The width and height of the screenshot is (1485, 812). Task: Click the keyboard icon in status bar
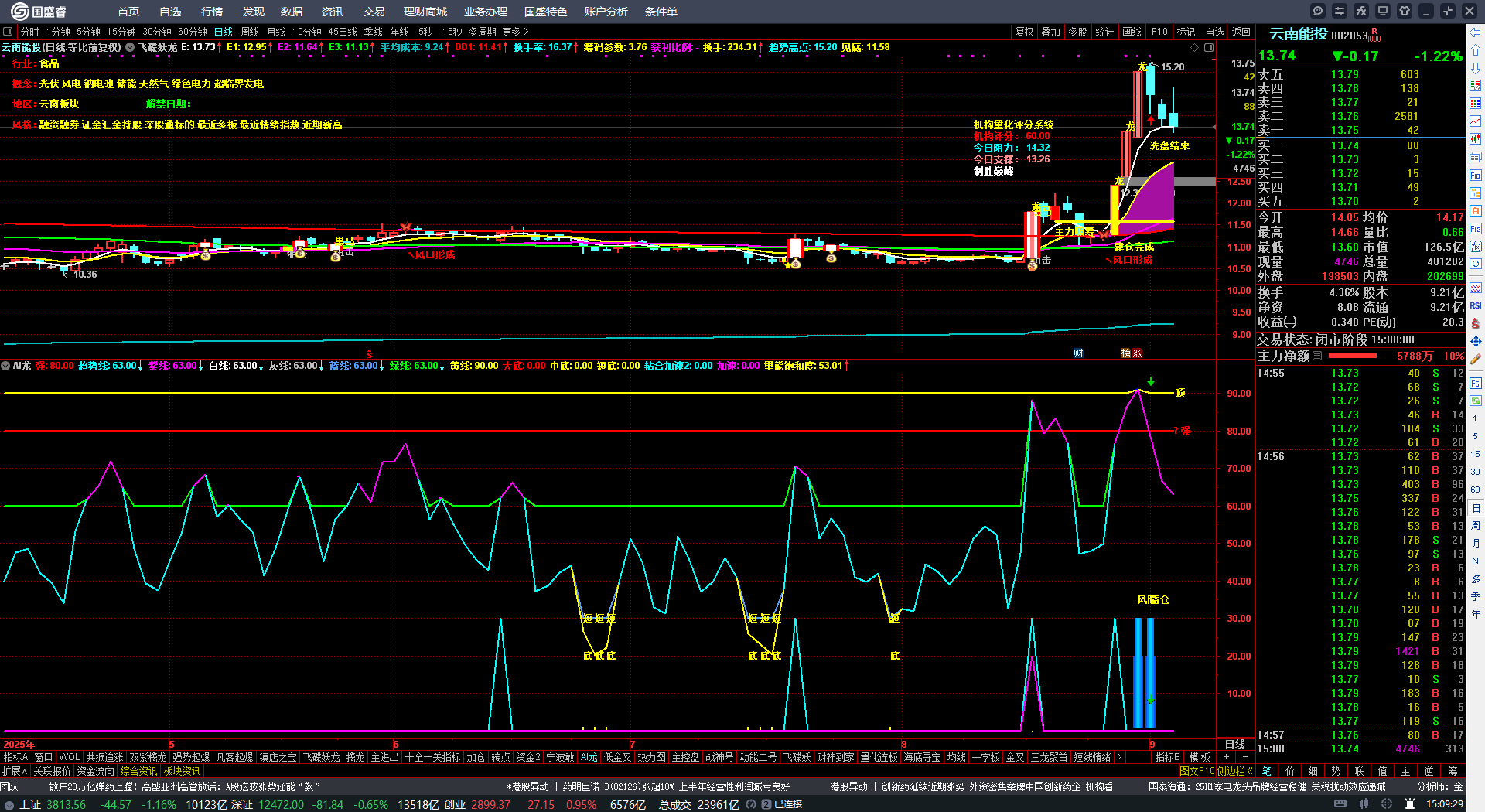point(1340,804)
